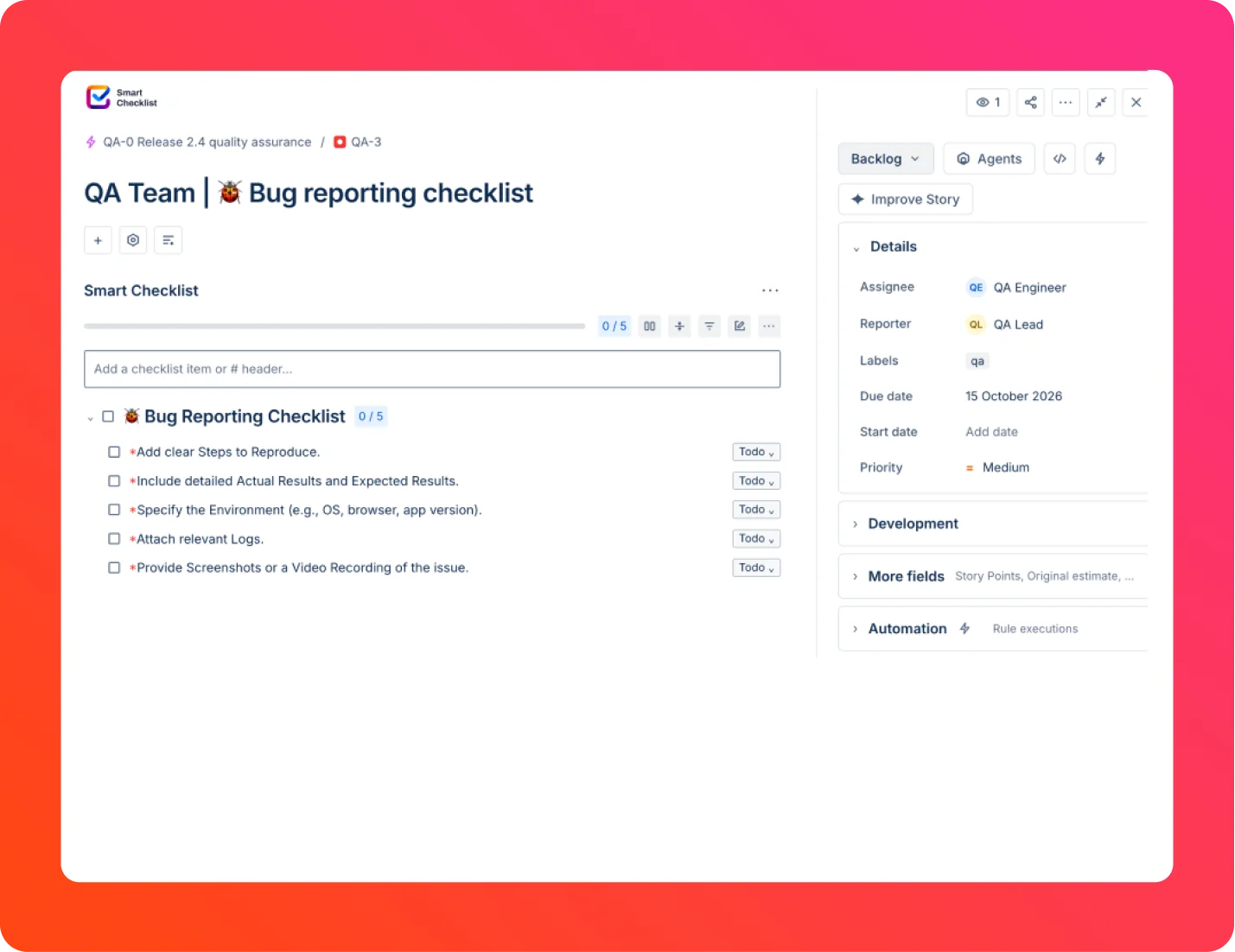Click the list-settings icon beside apps icon
Image resolution: width=1235 pixels, height=952 pixels.
[169, 240]
